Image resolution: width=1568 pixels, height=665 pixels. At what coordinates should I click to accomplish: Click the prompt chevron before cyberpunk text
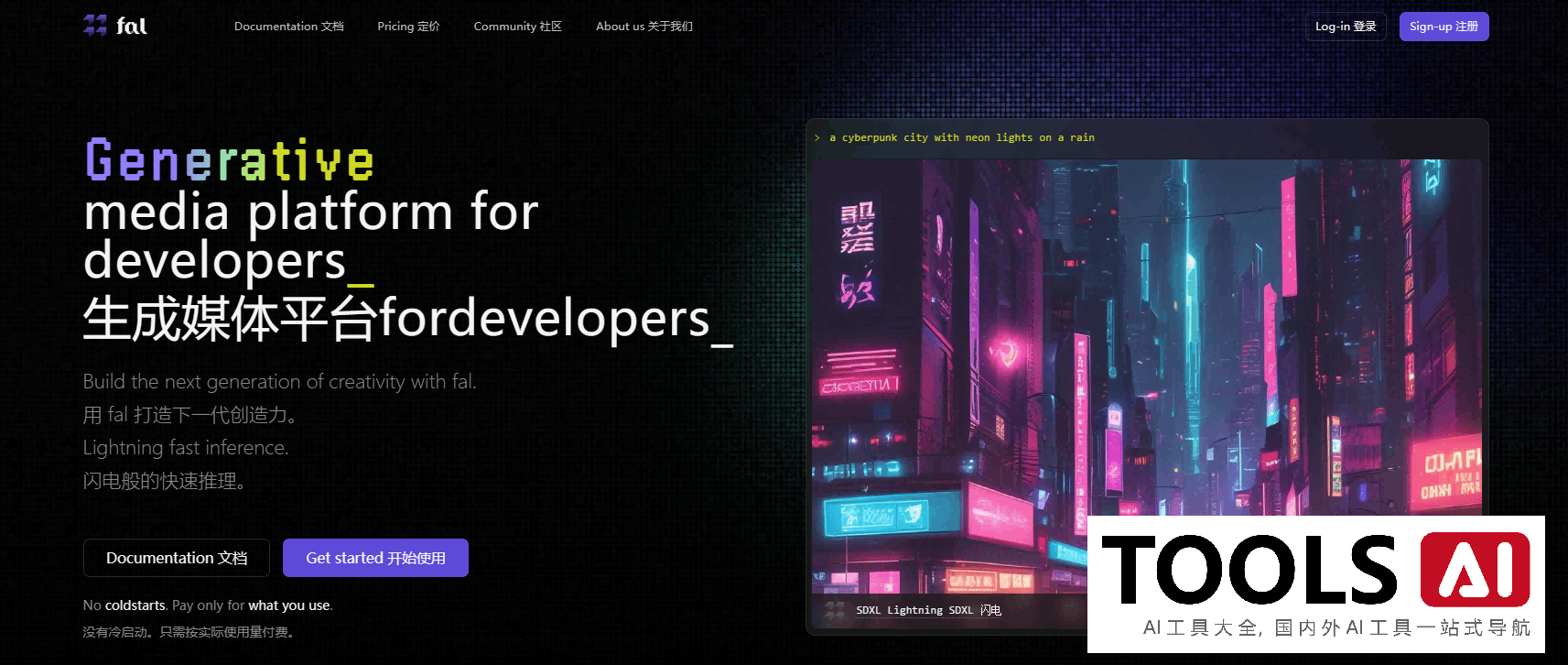(x=817, y=137)
